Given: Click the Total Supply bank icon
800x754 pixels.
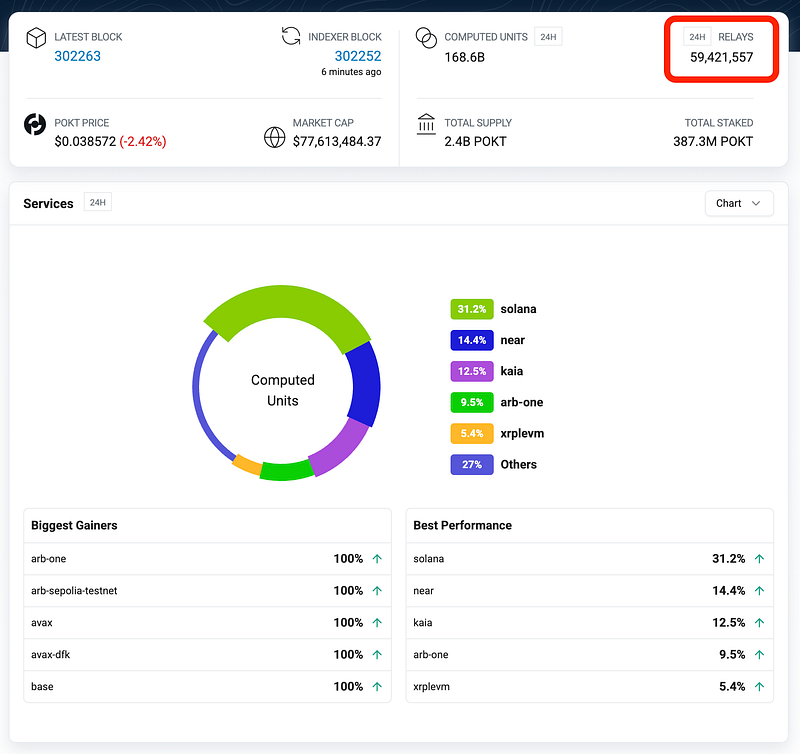Looking at the screenshot, I should pos(426,124).
